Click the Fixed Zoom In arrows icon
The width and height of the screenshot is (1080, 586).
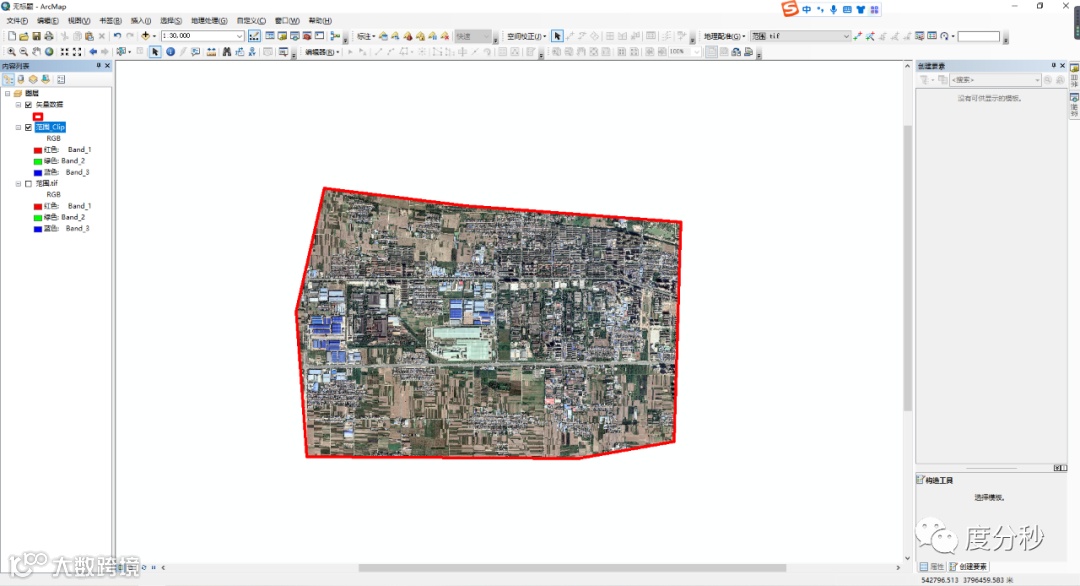[64, 52]
